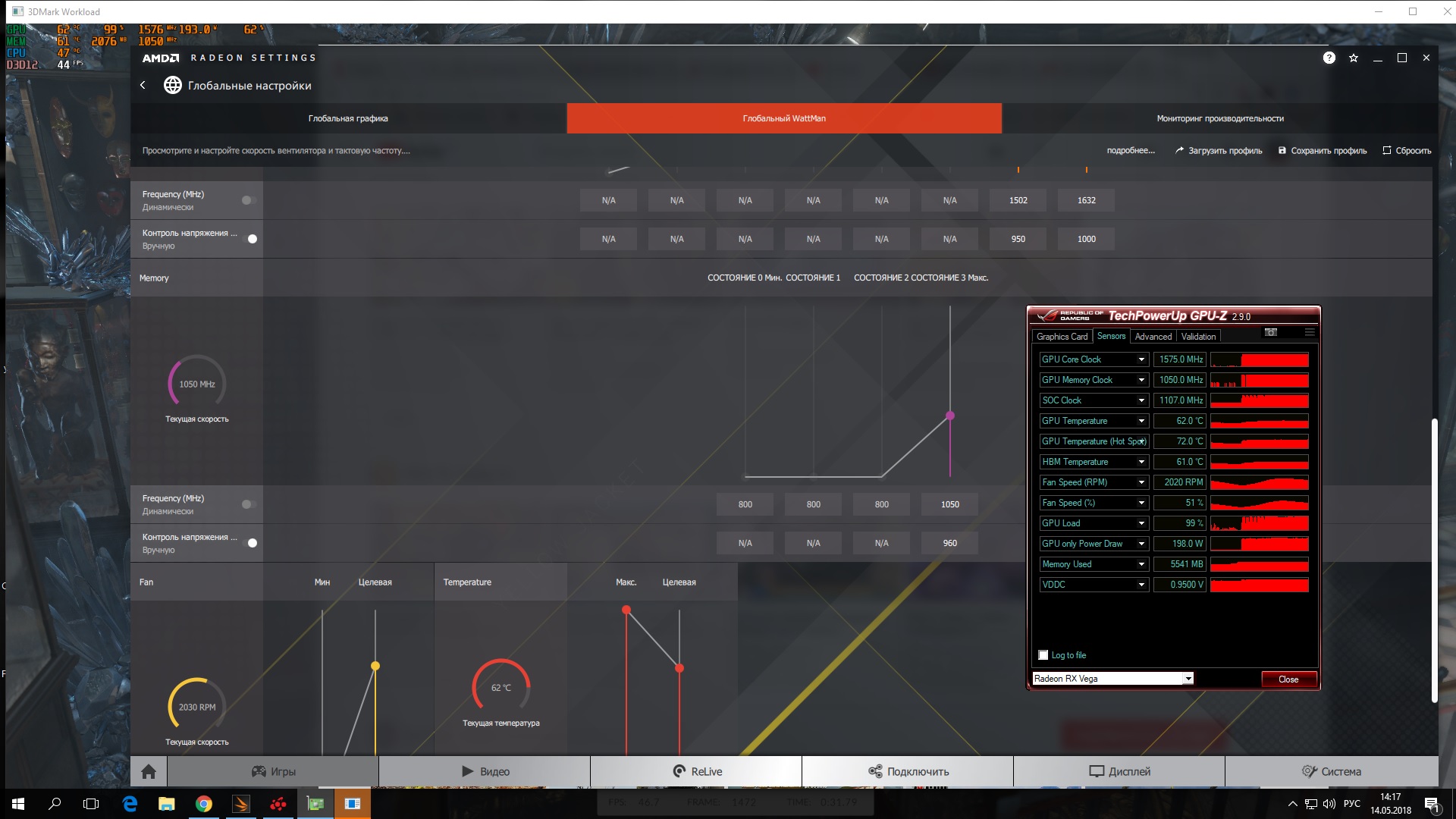Expand GPU Core Clock sensor dropdown

point(1141,359)
